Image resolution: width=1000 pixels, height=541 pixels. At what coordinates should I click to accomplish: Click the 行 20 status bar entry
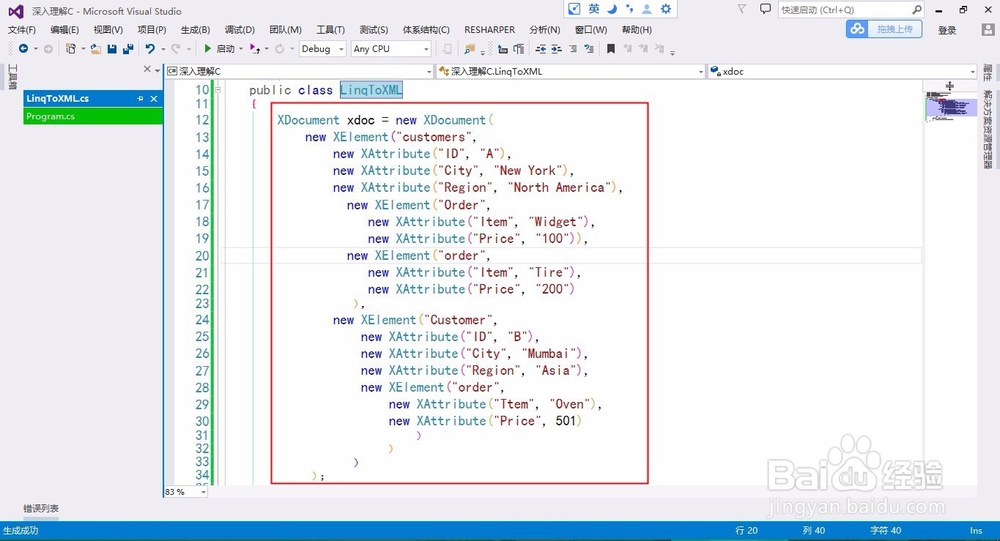746,530
